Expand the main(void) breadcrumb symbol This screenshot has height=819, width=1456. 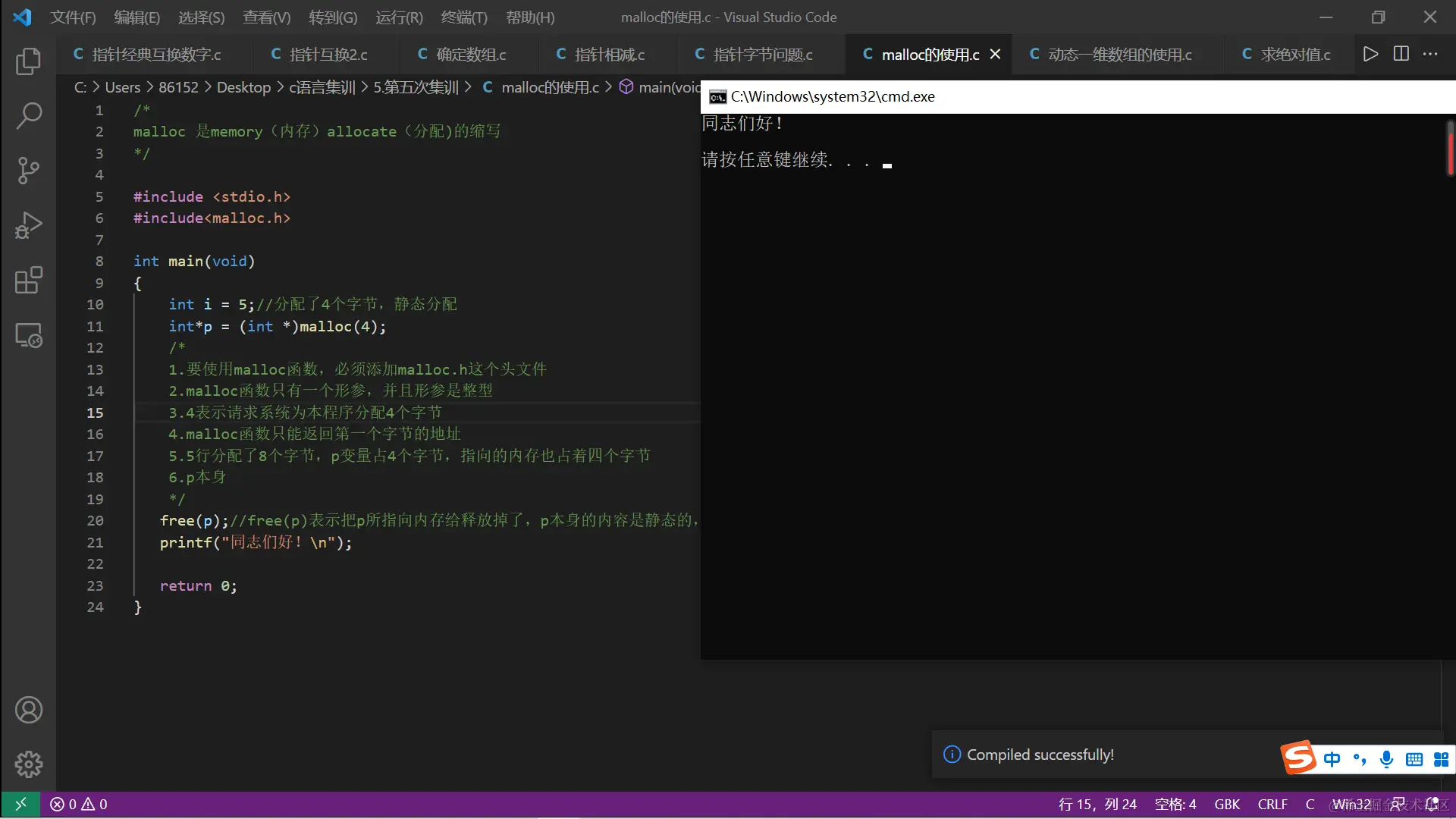tap(669, 87)
